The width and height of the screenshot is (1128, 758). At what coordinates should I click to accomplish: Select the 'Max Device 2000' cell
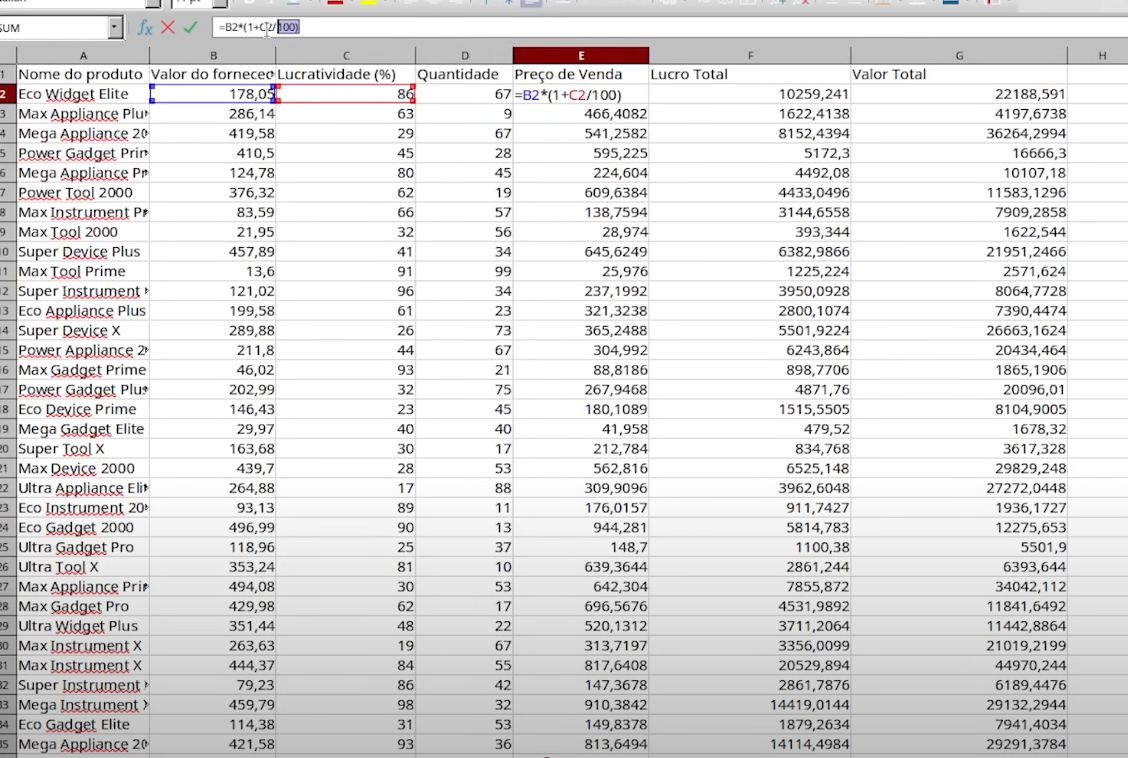[x=83, y=468]
